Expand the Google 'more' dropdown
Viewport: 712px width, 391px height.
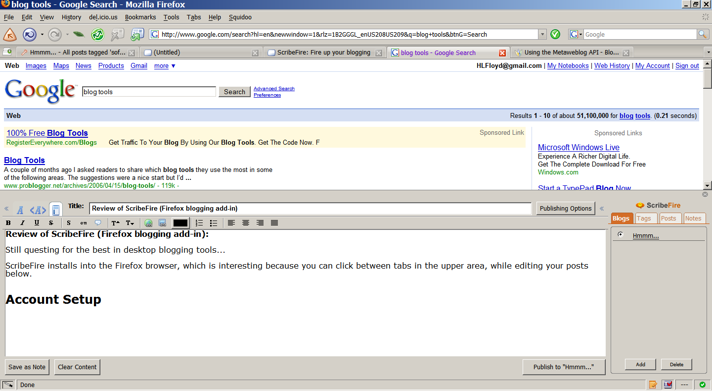(x=164, y=66)
